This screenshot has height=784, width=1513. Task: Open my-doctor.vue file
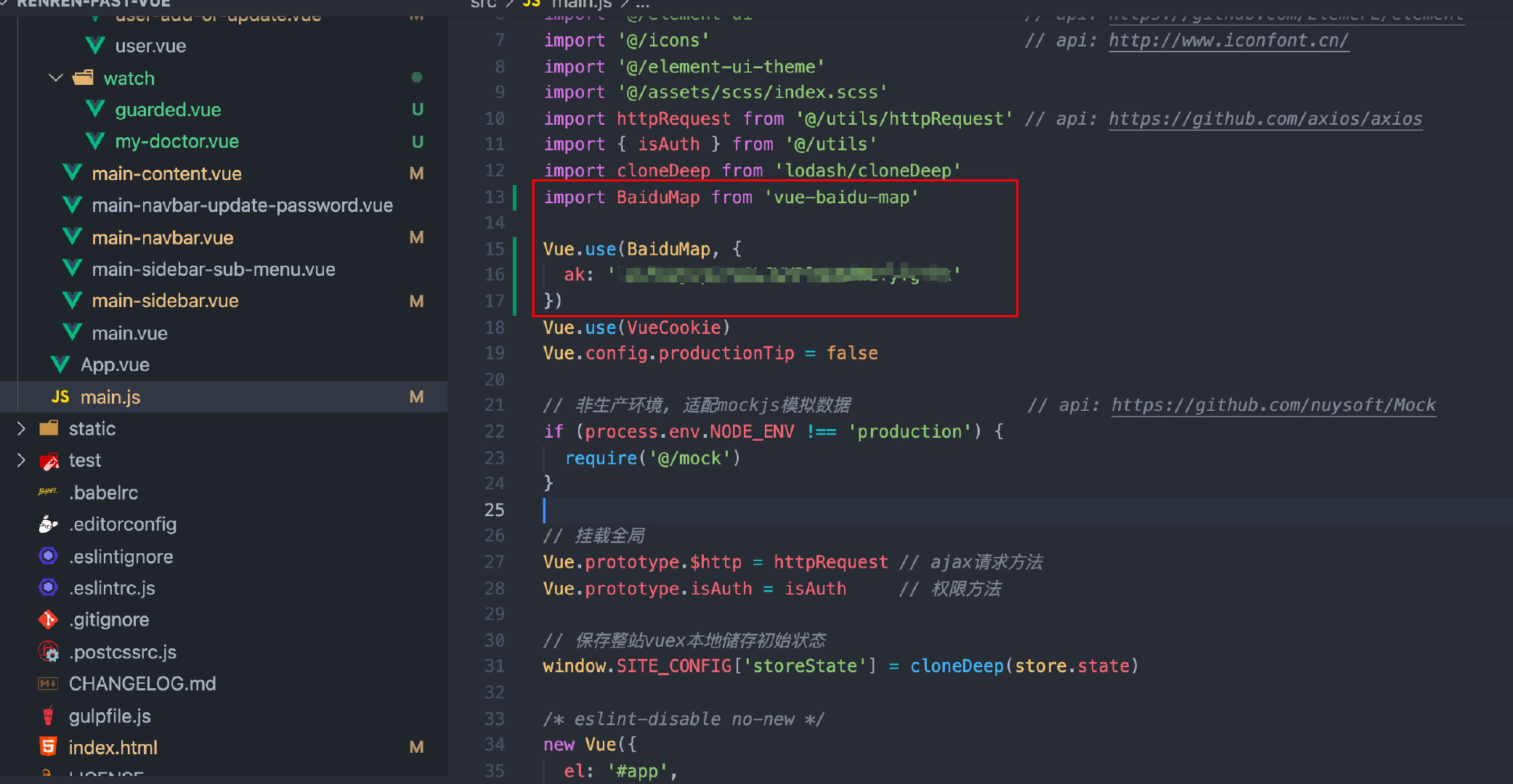pos(177,142)
